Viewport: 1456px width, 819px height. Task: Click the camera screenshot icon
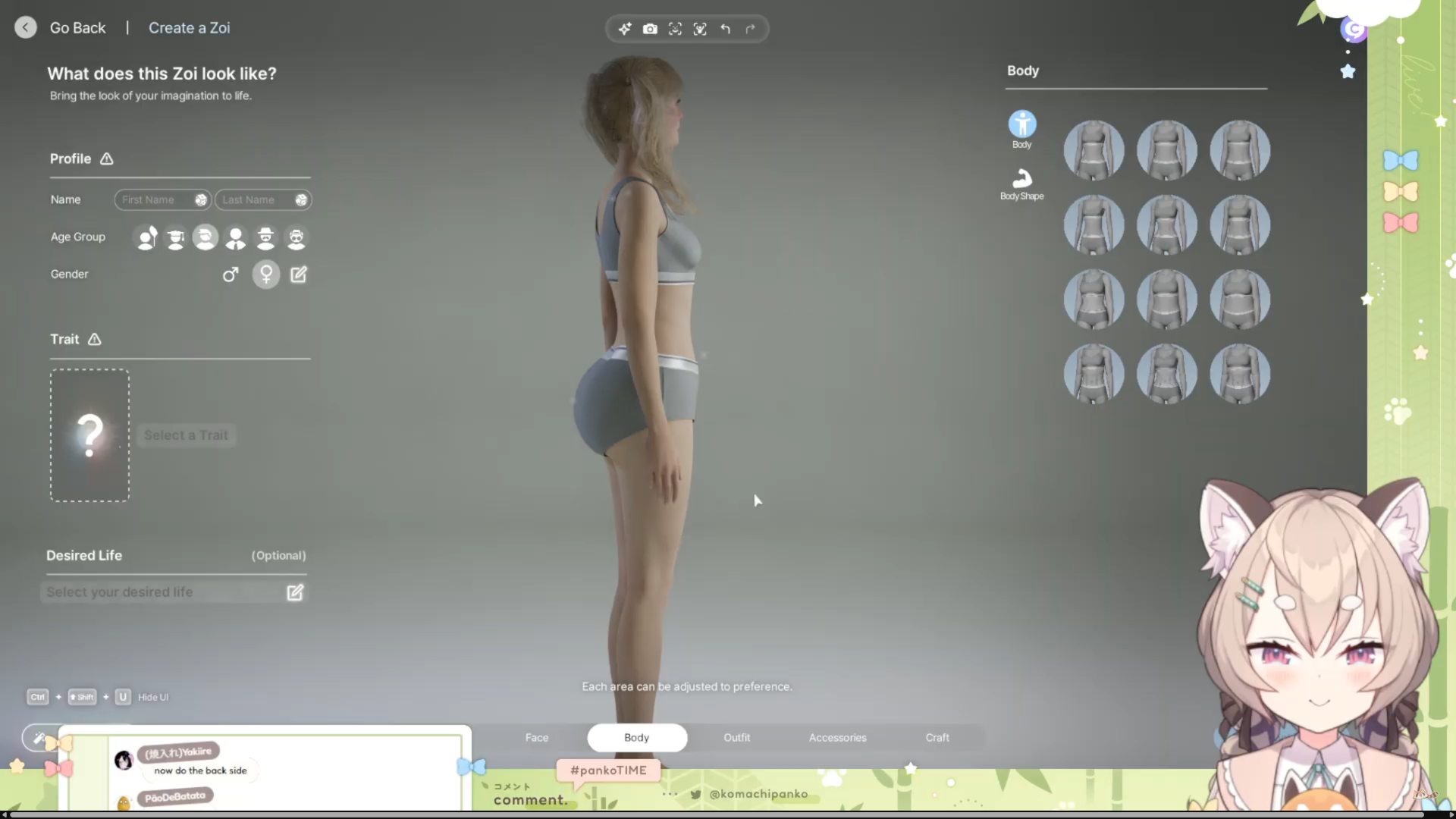[650, 29]
